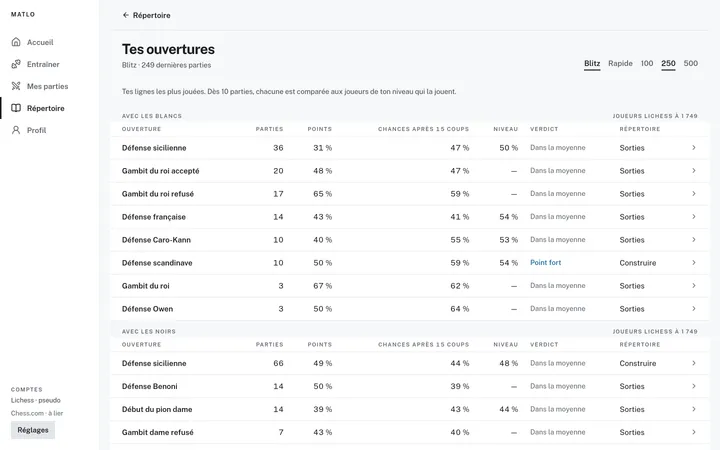Click the Répertoire book icon
The height and width of the screenshot is (450, 720).
click(x=16, y=108)
